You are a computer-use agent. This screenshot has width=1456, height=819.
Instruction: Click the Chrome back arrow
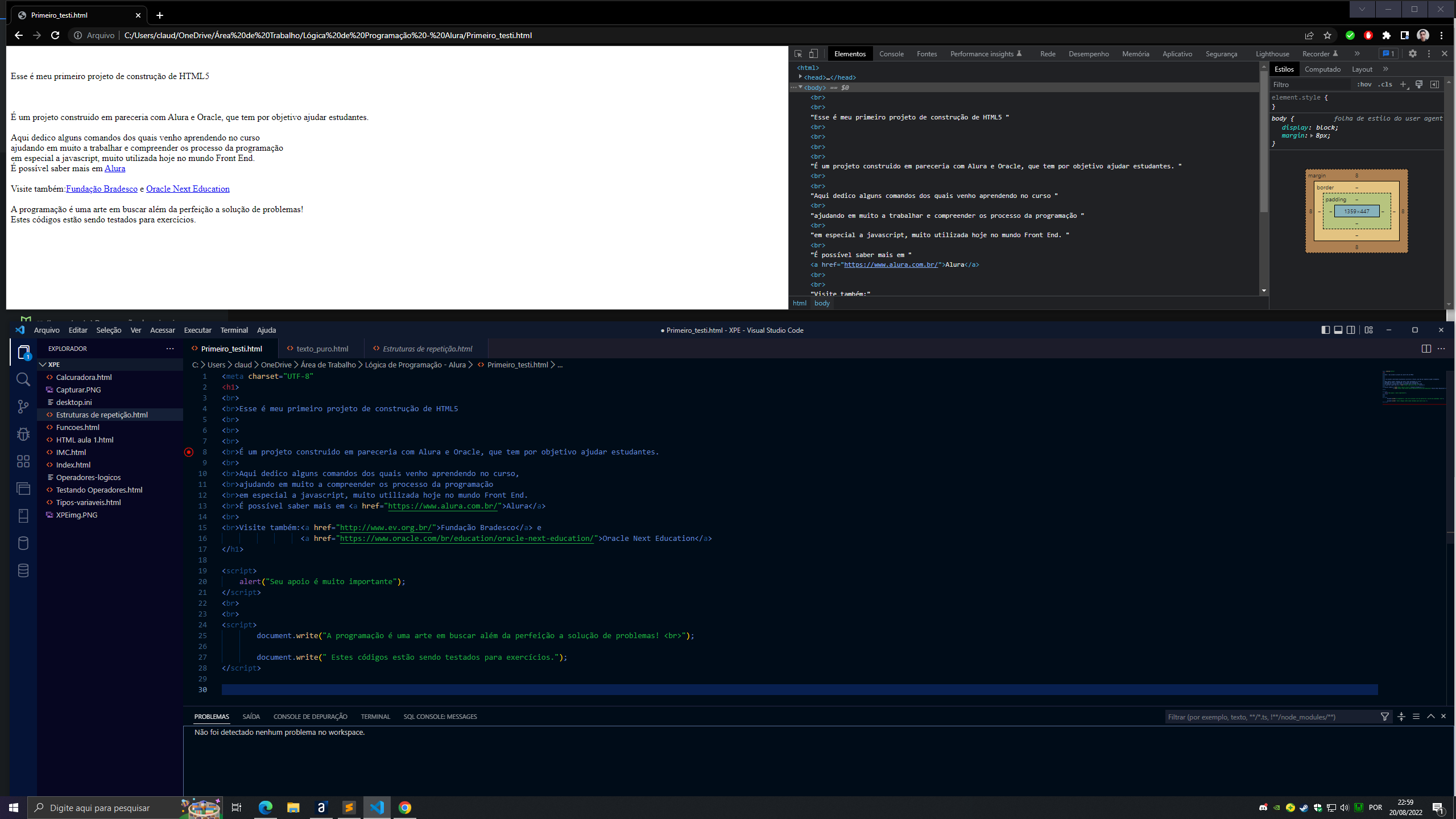coord(19,35)
